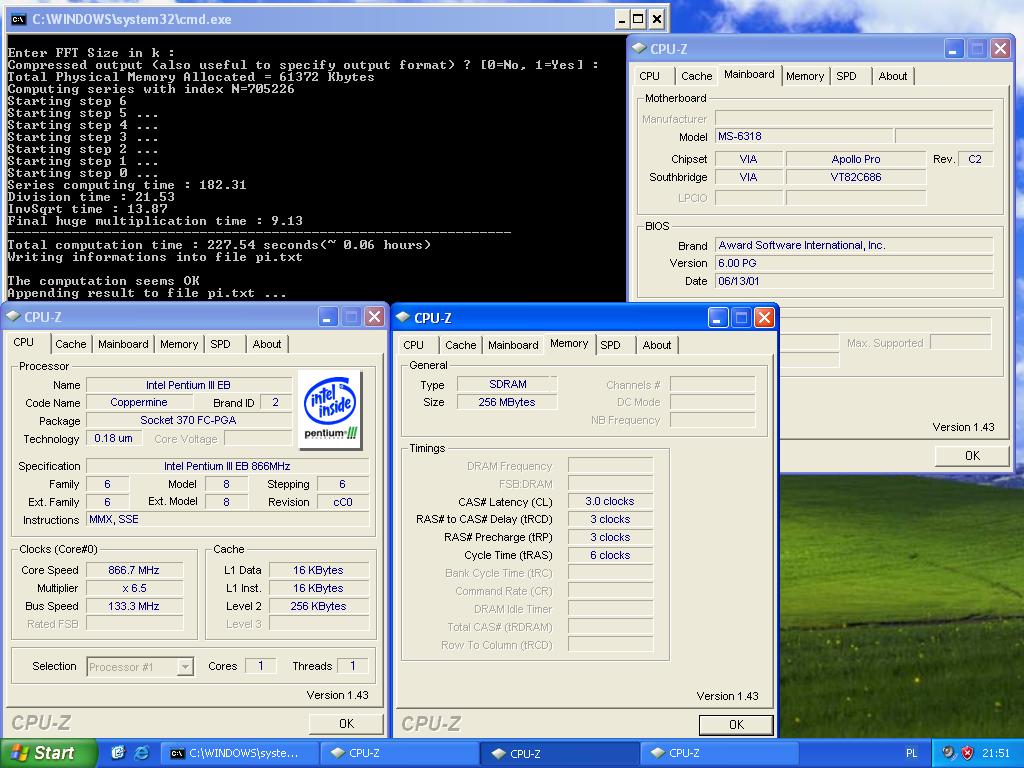1024x768 pixels.
Task: Click OK in the CPU-Z processor window
Action: pos(346,724)
